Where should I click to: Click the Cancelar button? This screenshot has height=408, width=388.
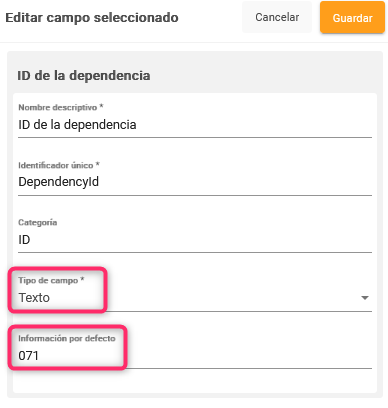pyautogui.click(x=277, y=17)
